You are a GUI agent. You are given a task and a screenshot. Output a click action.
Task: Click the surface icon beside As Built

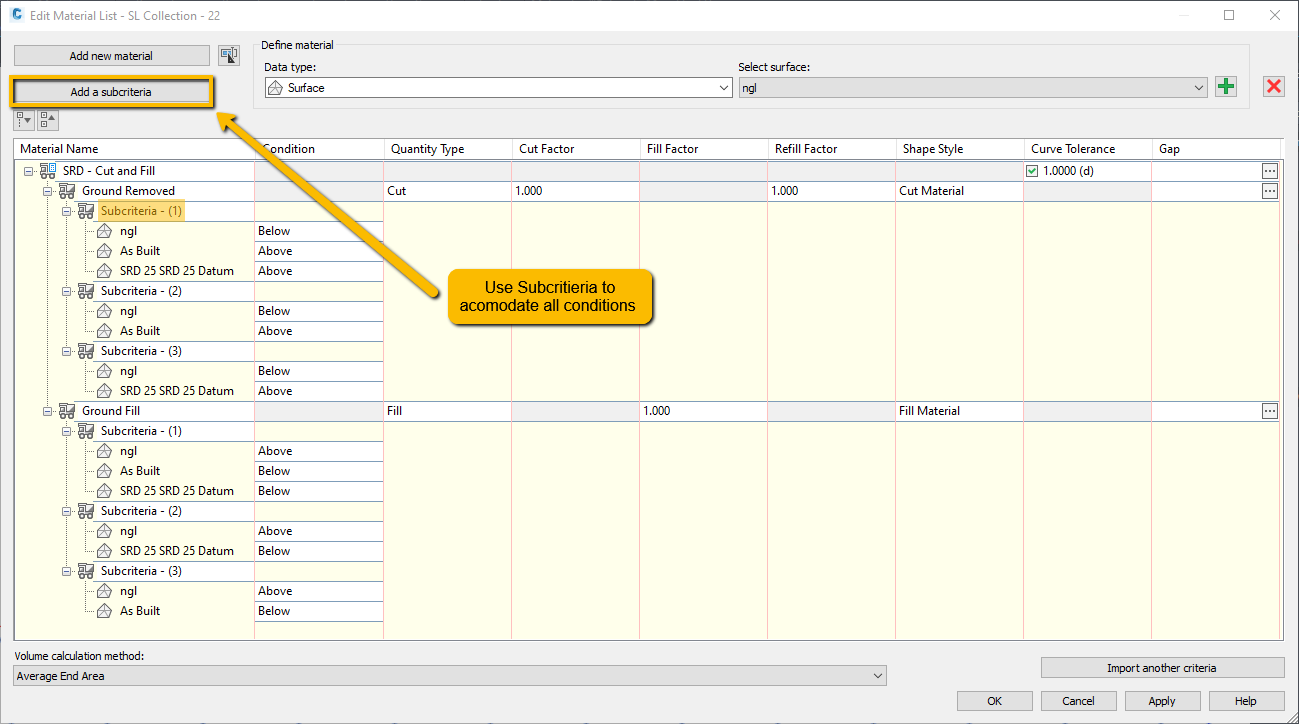(x=104, y=250)
